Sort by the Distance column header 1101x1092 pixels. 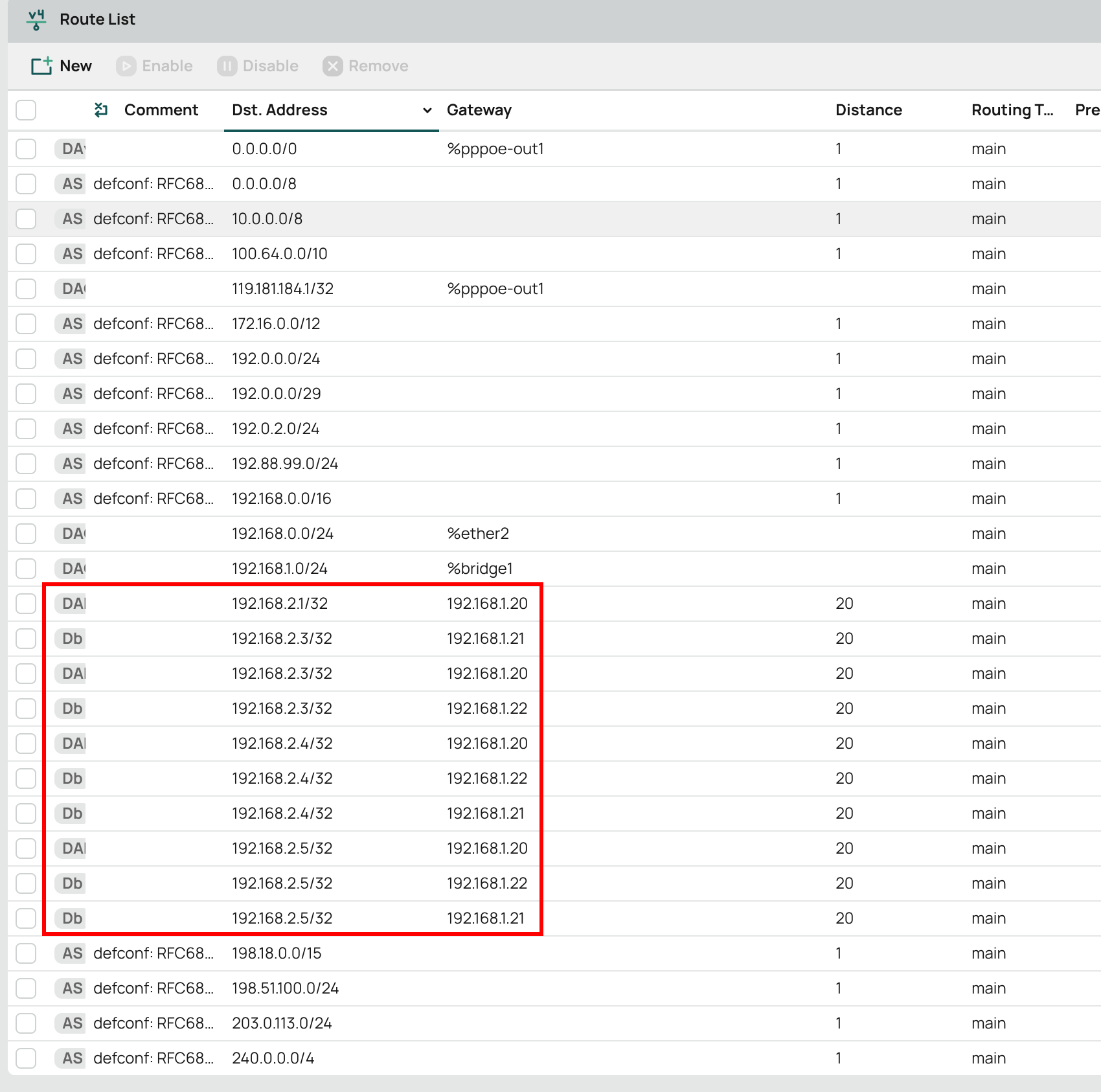point(868,110)
